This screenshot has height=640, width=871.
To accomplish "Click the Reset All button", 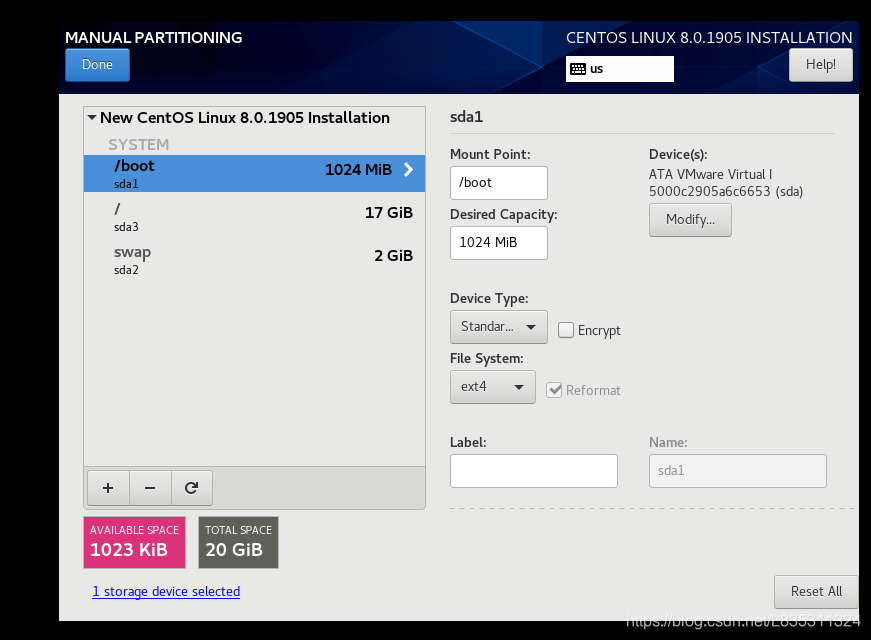I will point(816,592).
